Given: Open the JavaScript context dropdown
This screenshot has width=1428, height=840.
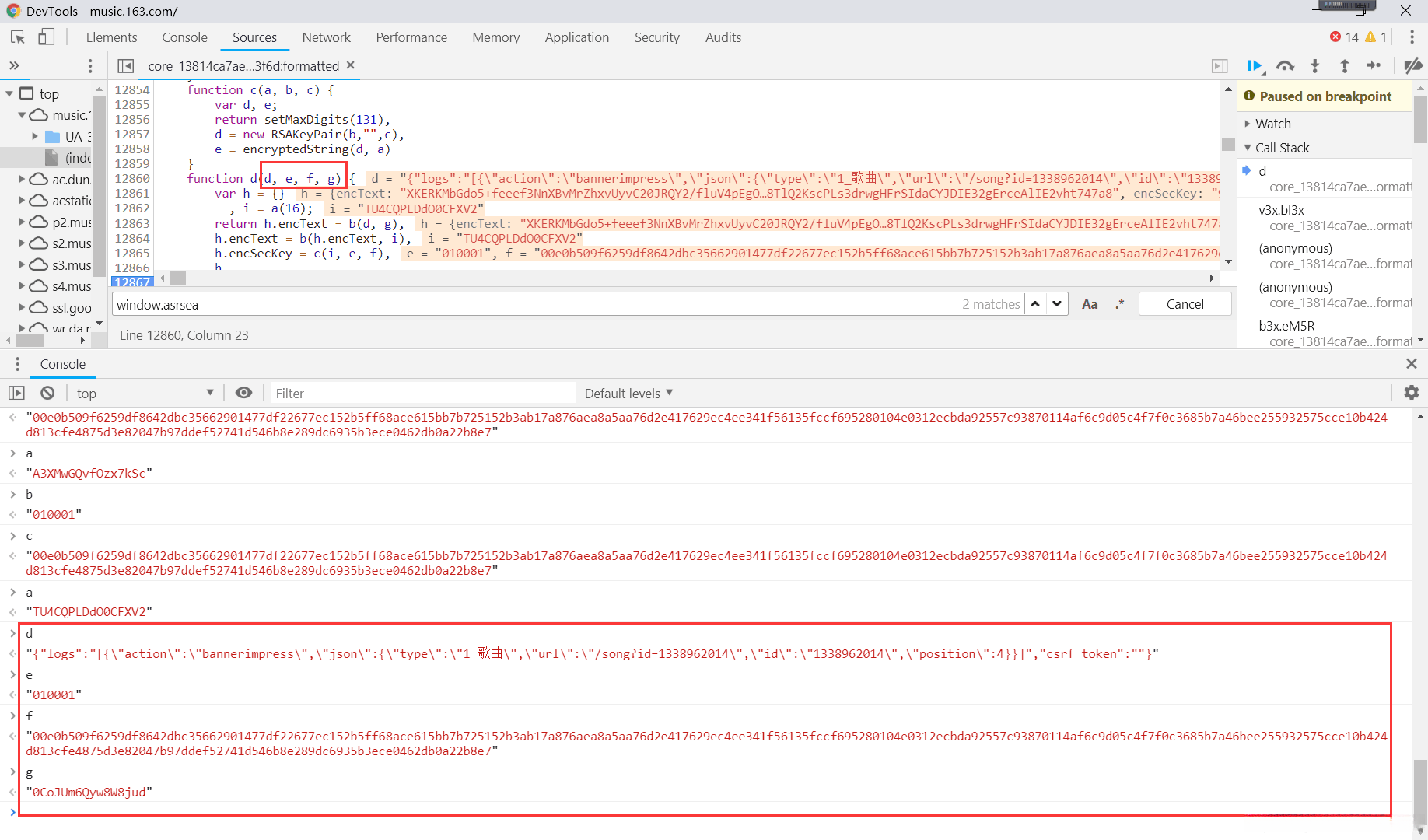Looking at the screenshot, I should coord(144,394).
